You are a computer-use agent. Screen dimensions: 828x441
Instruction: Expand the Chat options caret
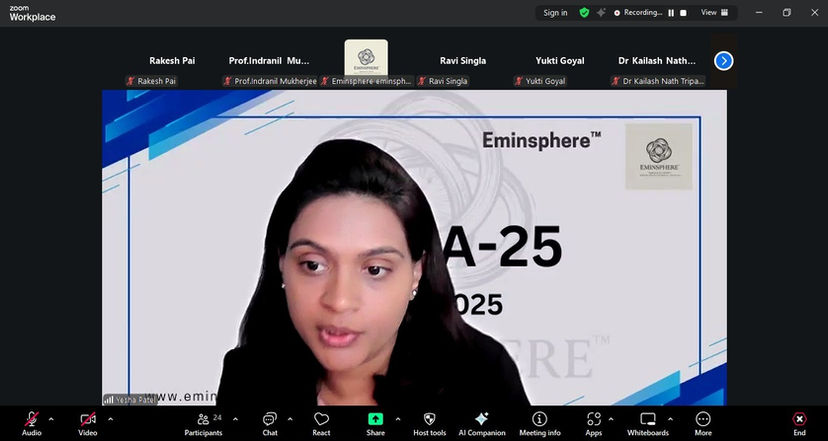tap(290, 419)
